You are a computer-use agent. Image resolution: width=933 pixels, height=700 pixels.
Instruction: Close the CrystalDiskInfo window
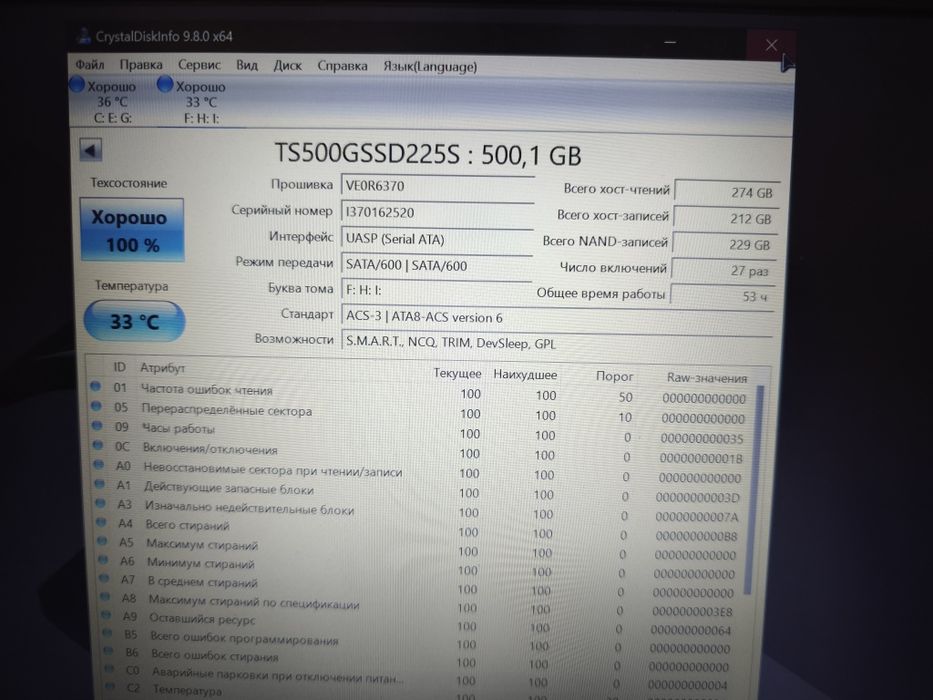coord(771,45)
